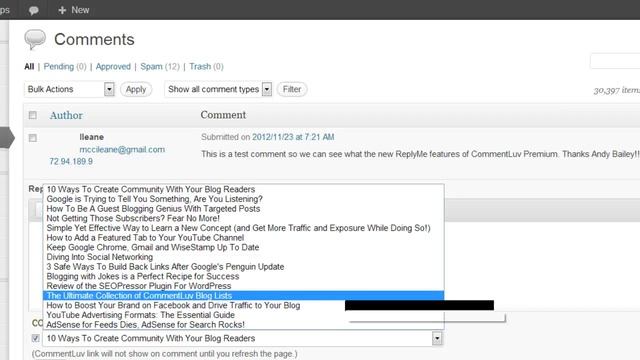This screenshot has height=360, width=640.
Task: Click the search comments input field
Action: click(x=615, y=61)
